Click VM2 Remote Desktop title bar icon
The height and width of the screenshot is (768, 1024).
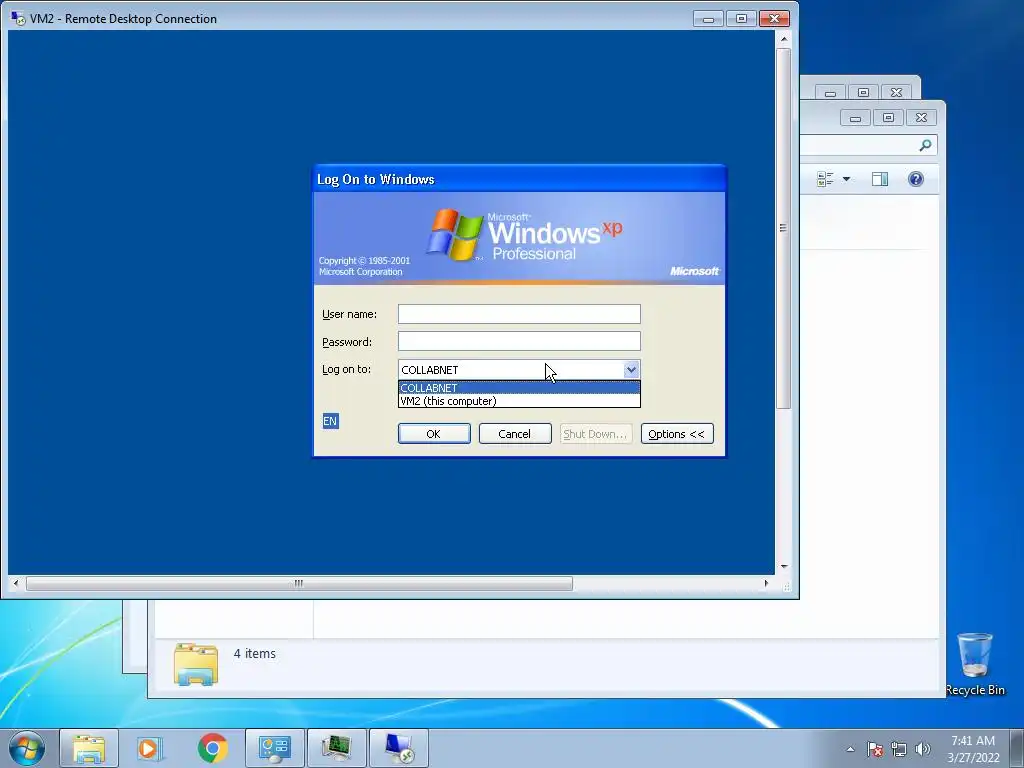18,18
